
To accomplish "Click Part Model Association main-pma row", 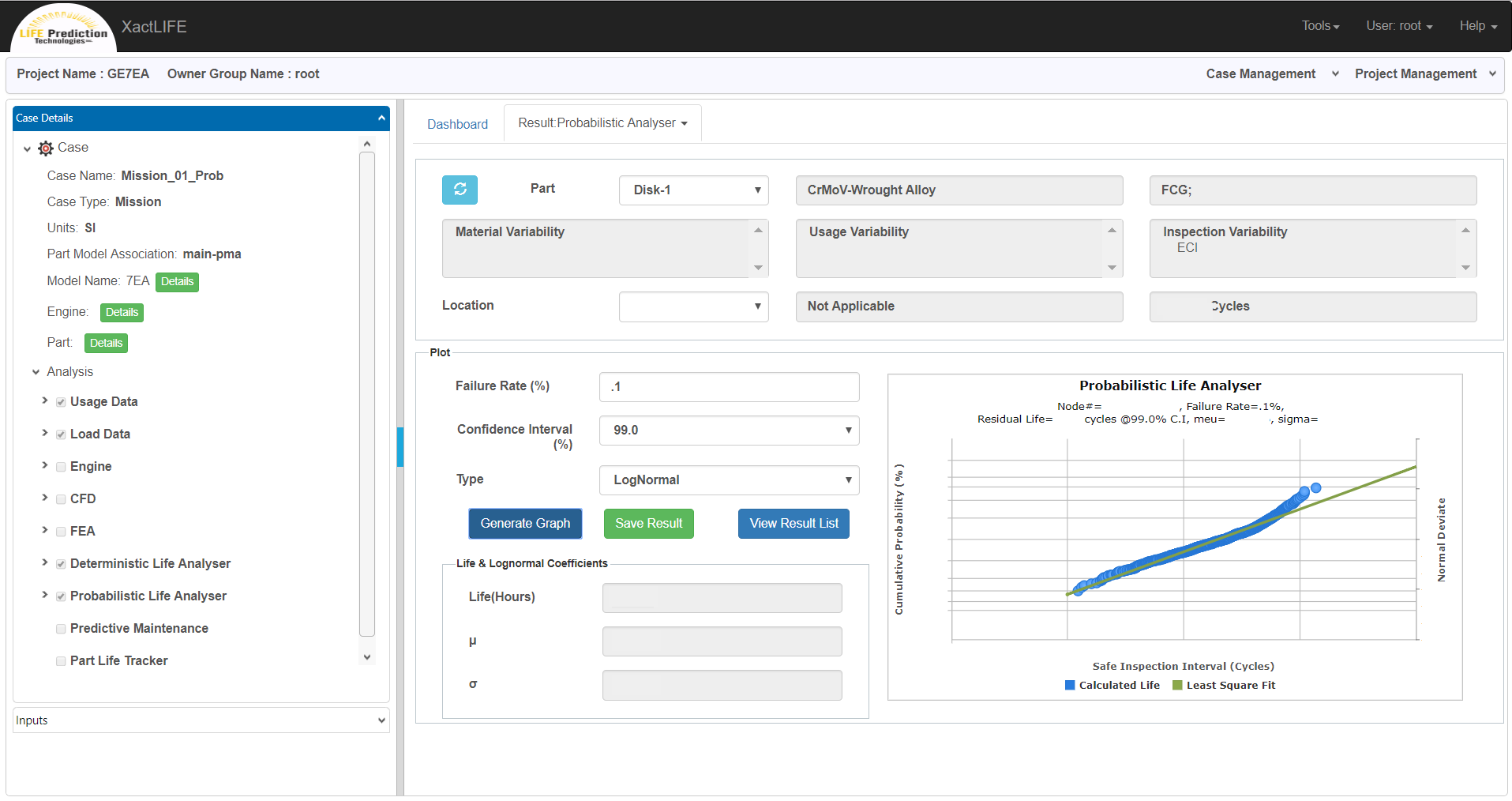I will tap(144, 254).
